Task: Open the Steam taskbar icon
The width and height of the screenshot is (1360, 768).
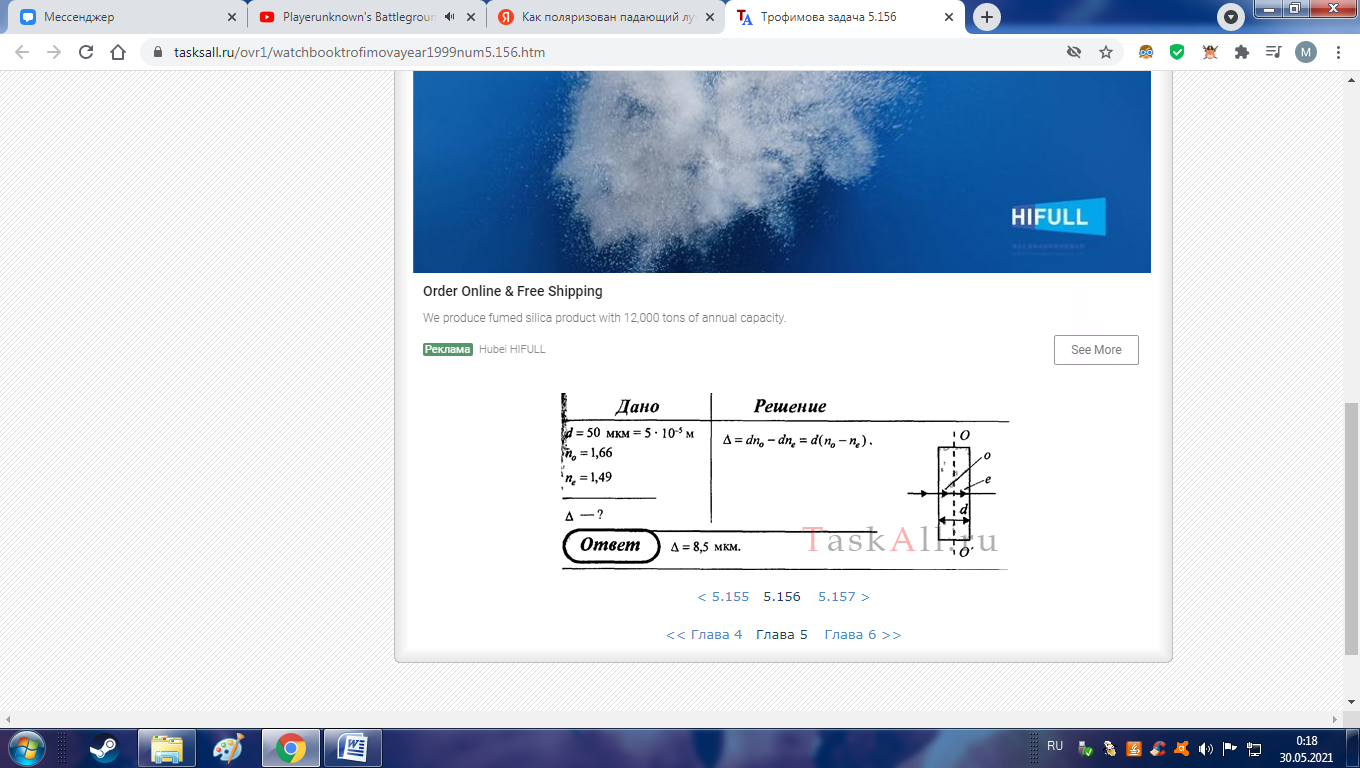Action: [x=104, y=748]
